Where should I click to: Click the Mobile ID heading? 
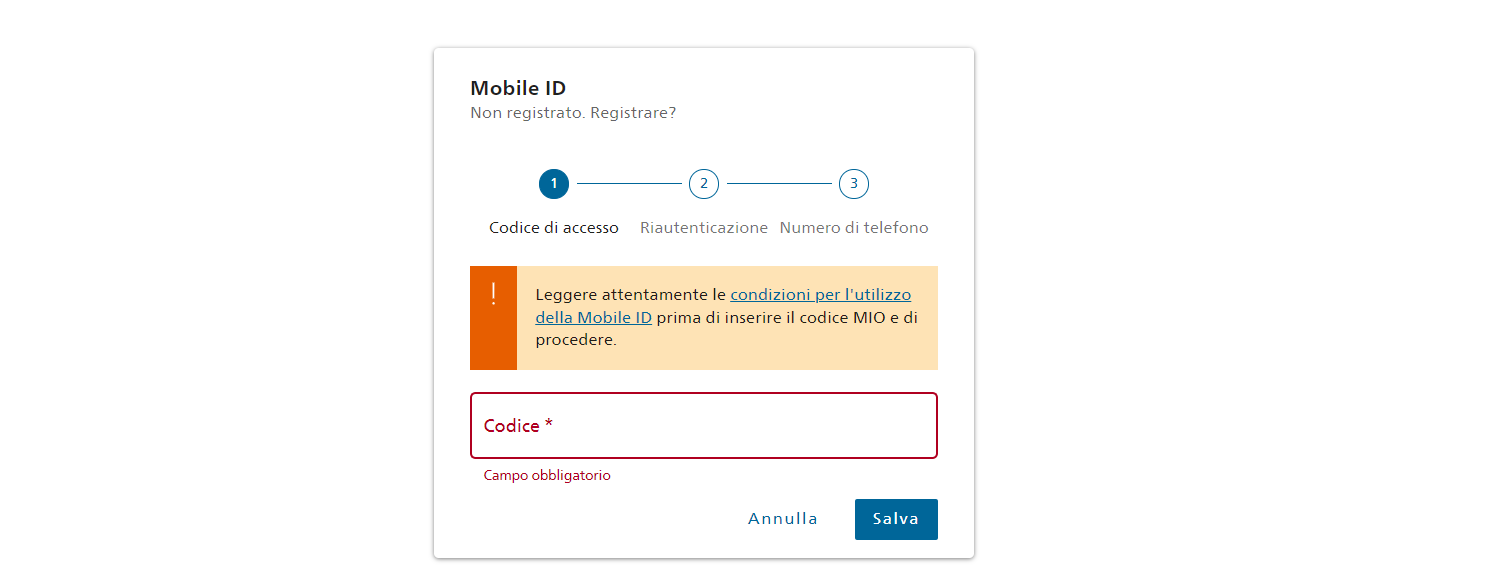tap(518, 88)
